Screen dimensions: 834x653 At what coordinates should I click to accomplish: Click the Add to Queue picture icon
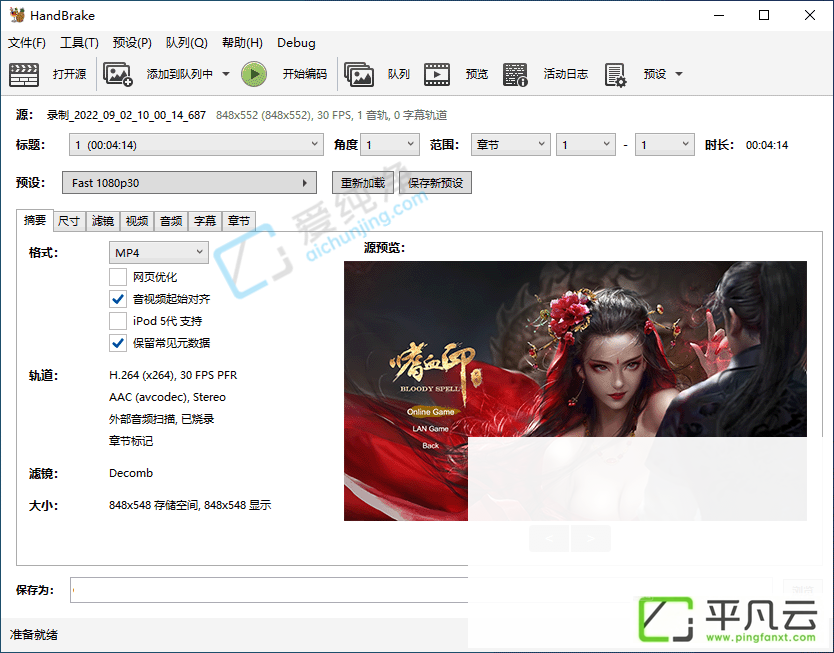[x=118, y=74]
